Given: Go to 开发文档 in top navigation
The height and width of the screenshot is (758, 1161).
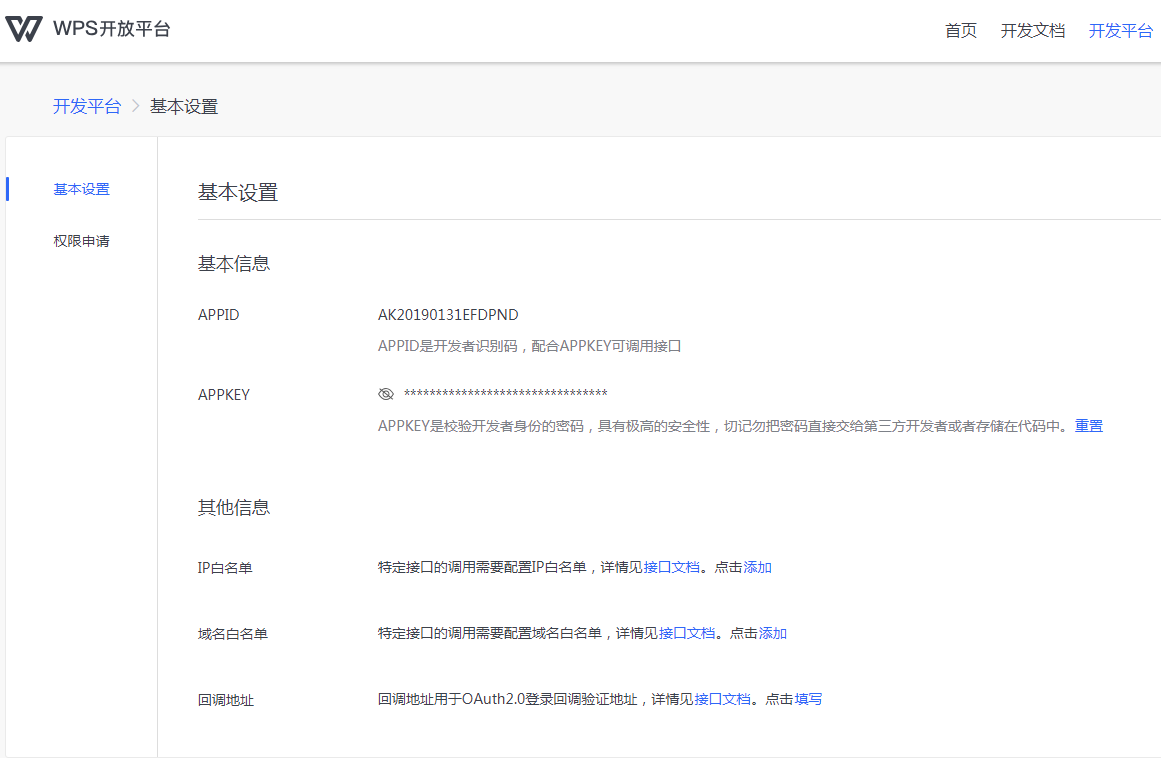Looking at the screenshot, I should coord(1032,31).
